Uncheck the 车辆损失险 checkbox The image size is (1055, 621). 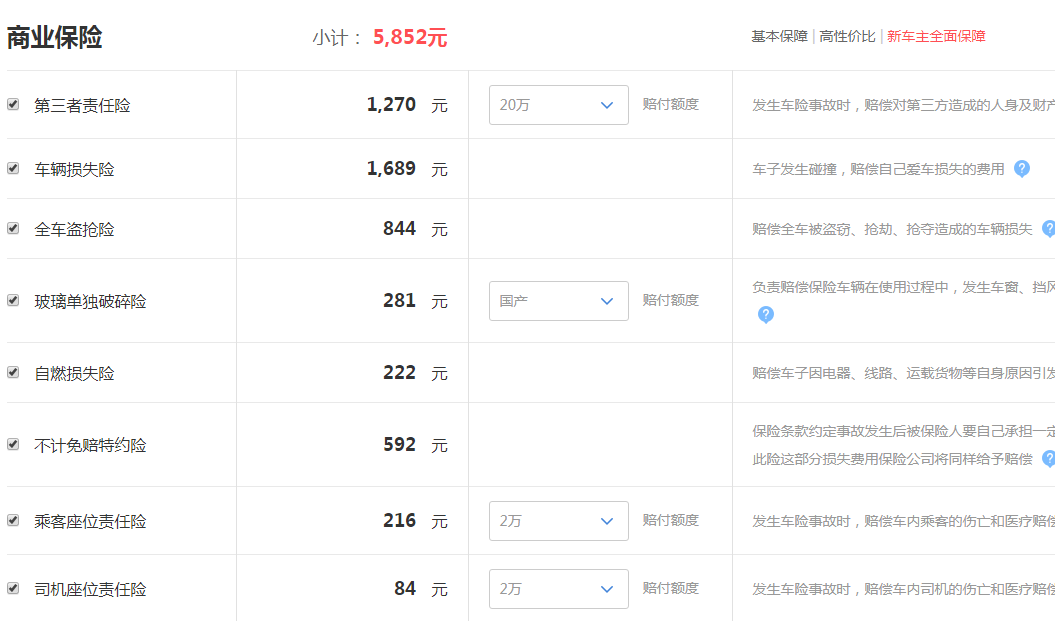coord(13,168)
